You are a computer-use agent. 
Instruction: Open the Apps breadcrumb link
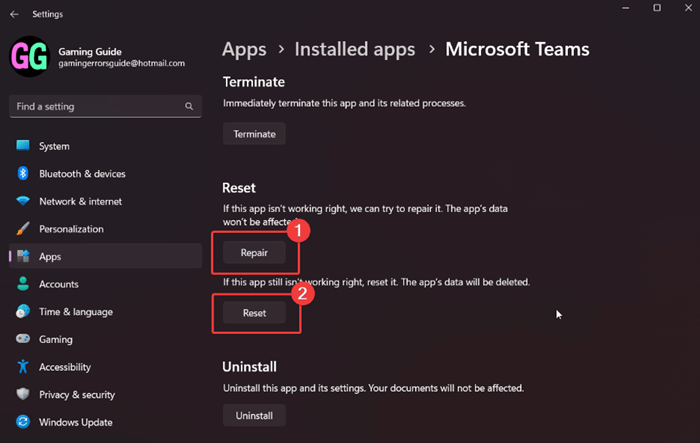244,48
